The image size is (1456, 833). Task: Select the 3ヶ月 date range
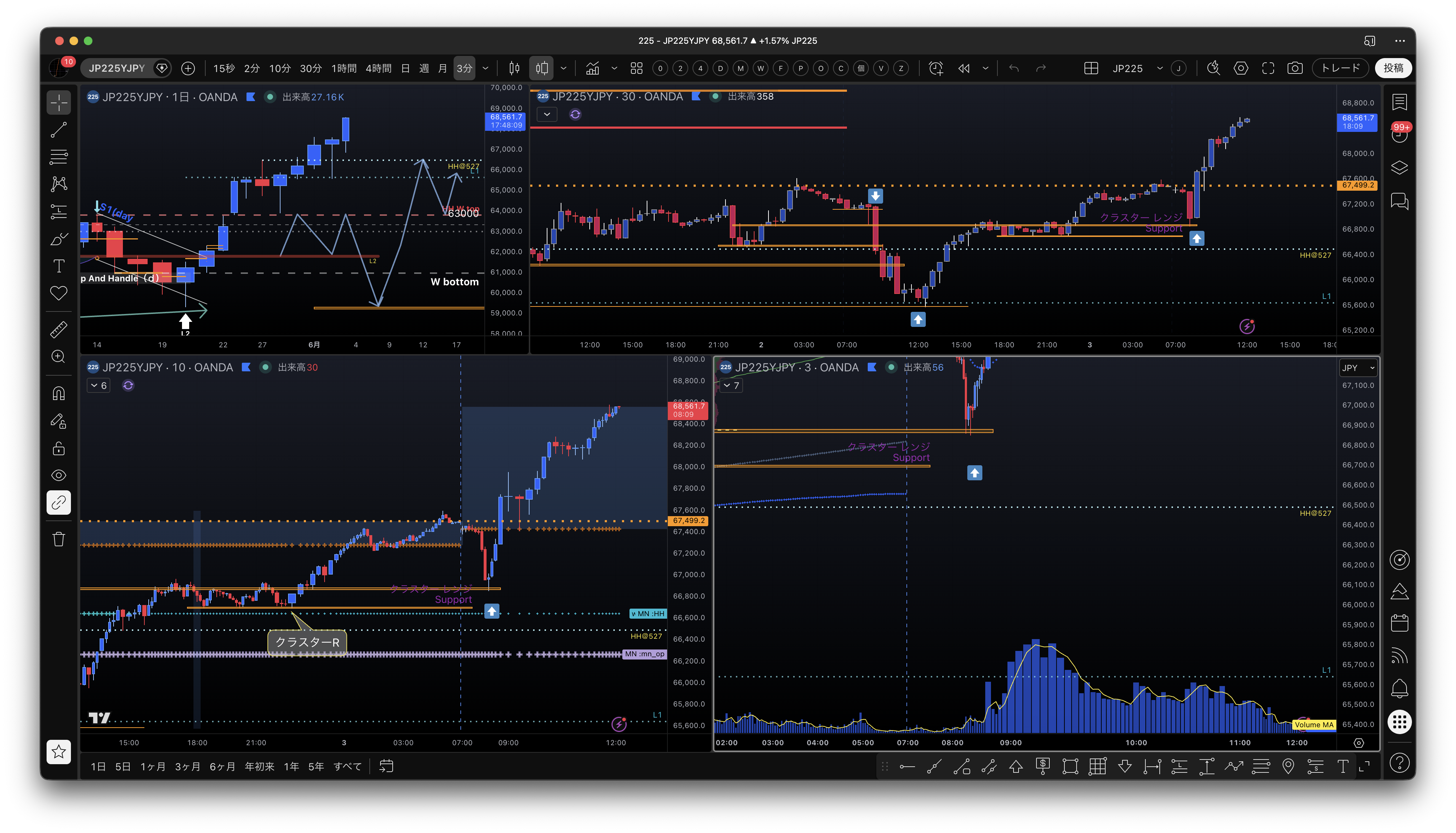(188, 766)
